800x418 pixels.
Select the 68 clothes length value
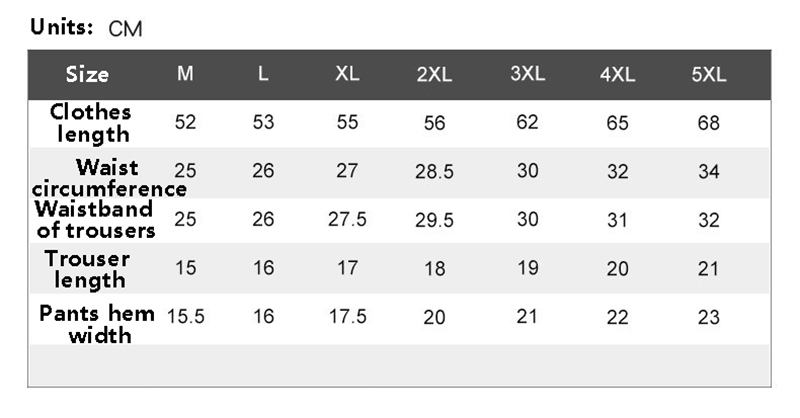[x=709, y=123]
